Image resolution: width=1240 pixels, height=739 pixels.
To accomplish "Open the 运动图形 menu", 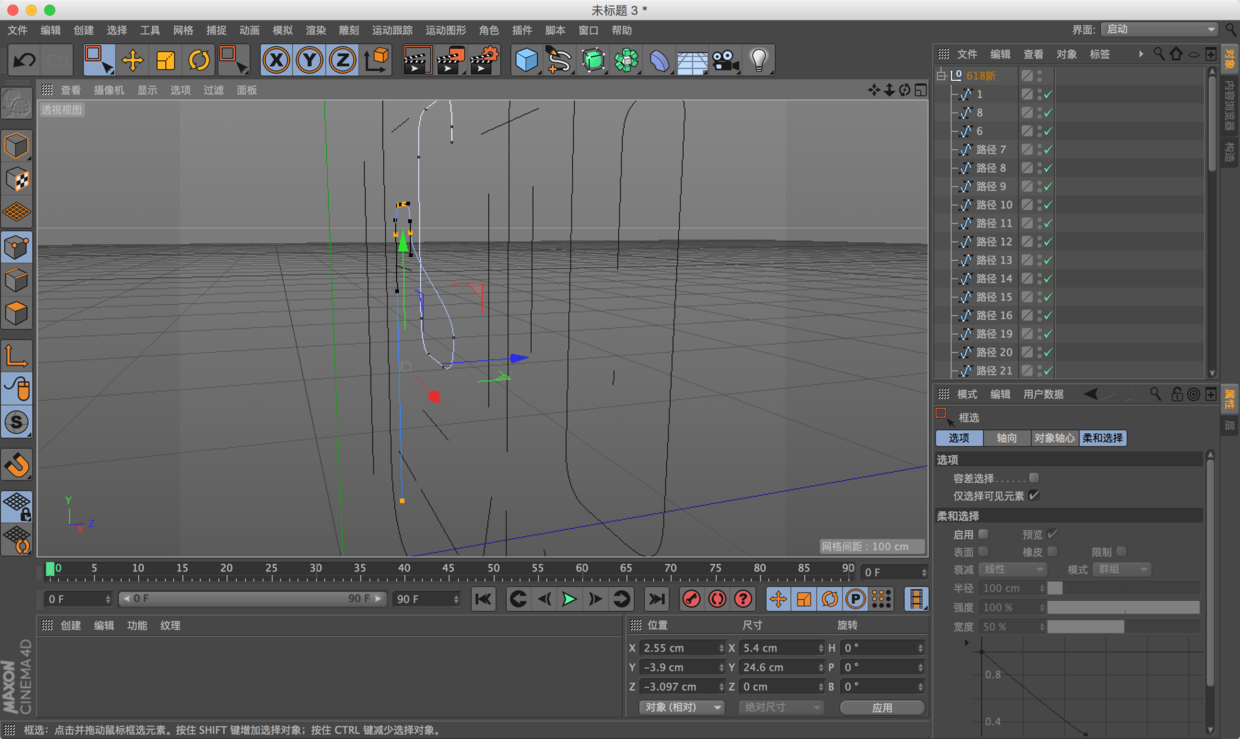I will click(445, 30).
